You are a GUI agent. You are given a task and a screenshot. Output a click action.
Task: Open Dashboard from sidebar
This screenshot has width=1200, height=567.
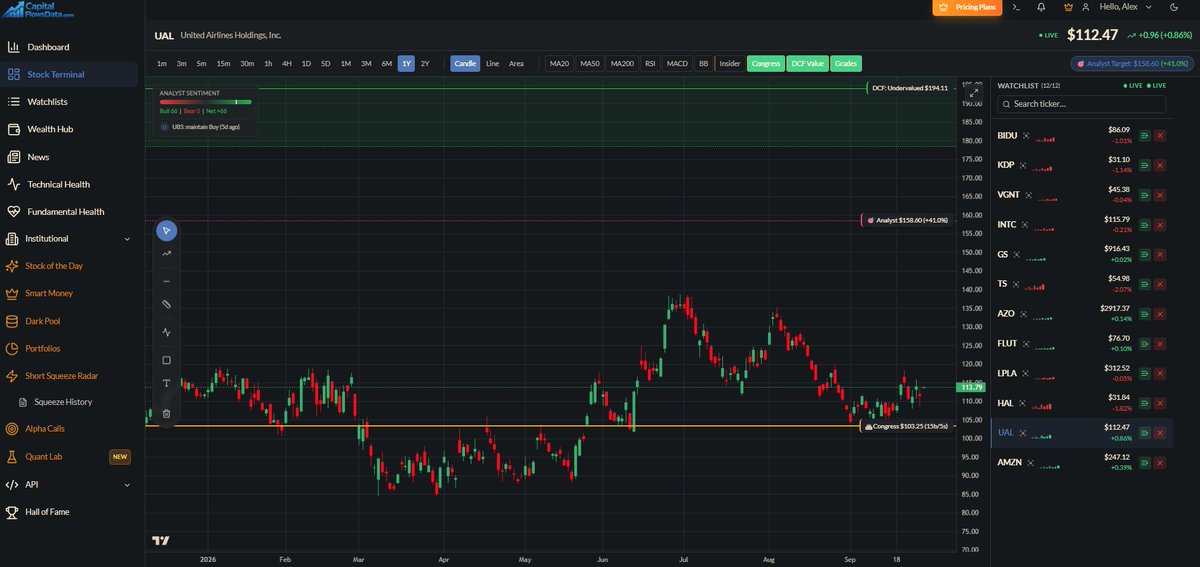69,47
